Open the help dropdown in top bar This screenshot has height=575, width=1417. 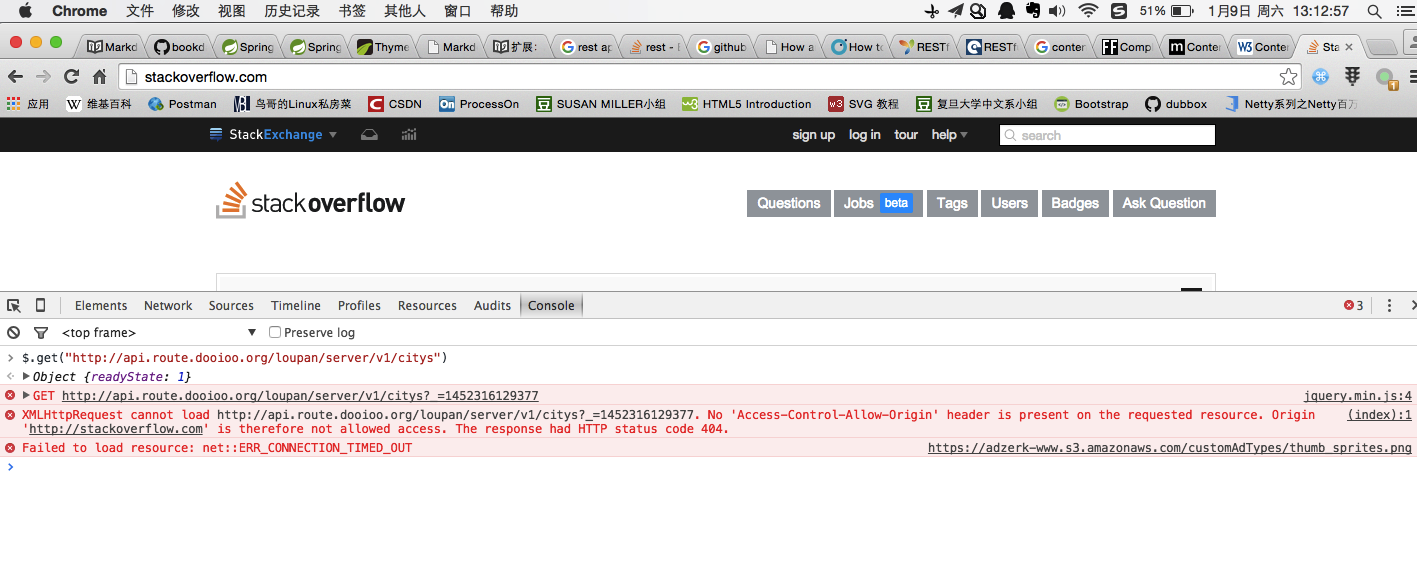pyautogui.click(x=949, y=134)
